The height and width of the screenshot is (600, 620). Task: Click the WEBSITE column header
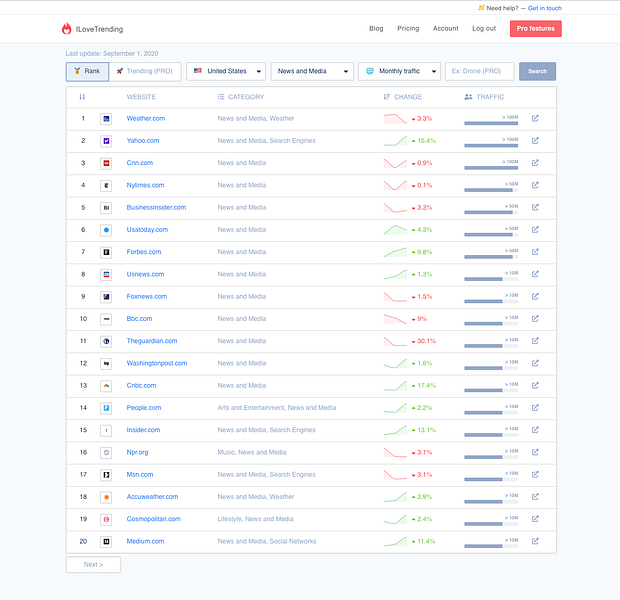141,97
